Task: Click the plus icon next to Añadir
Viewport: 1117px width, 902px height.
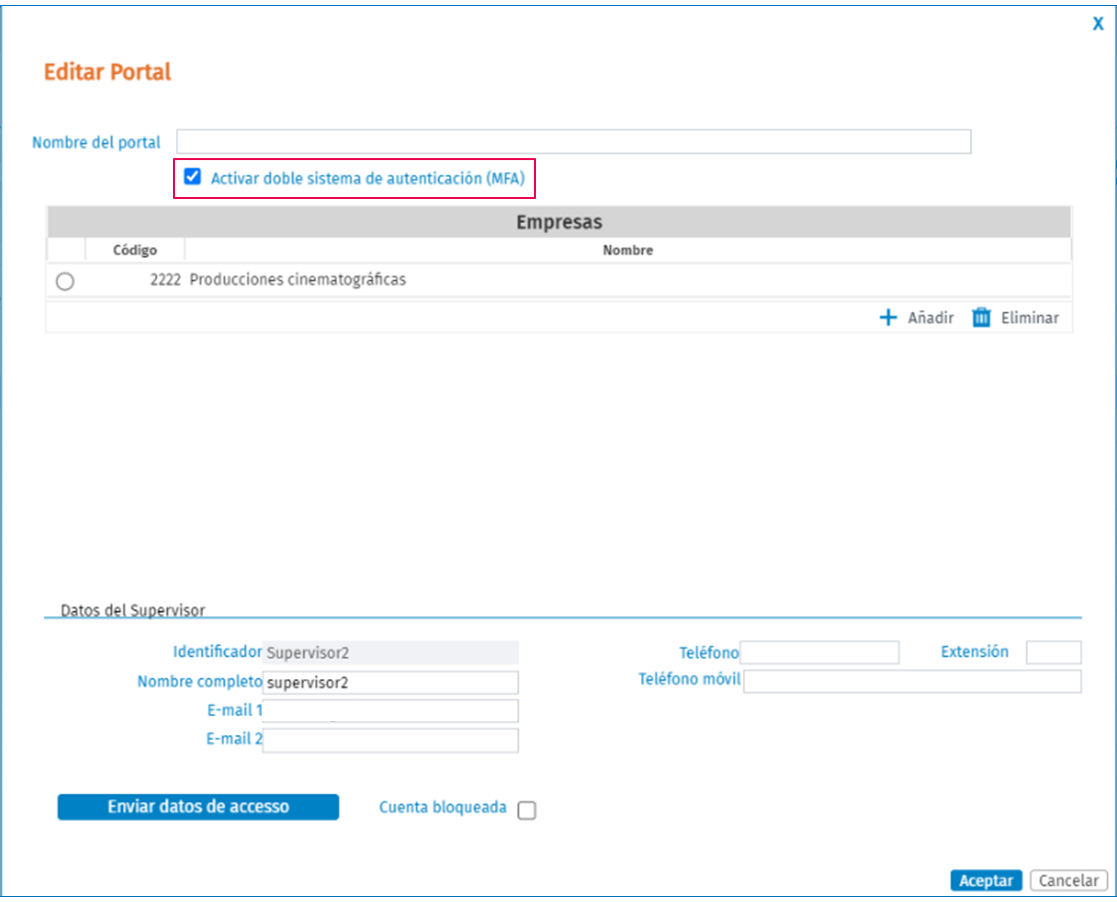Action: [888, 317]
